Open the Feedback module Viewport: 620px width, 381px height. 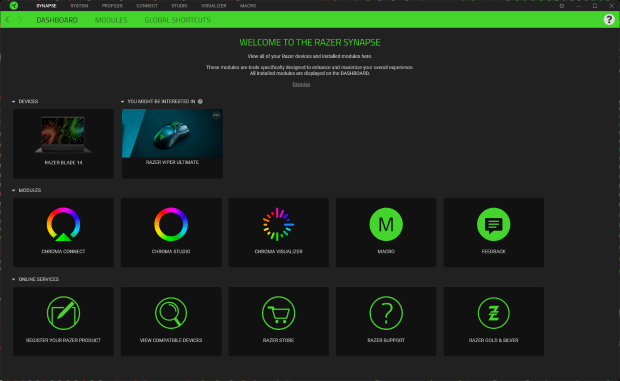(x=493, y=232)
